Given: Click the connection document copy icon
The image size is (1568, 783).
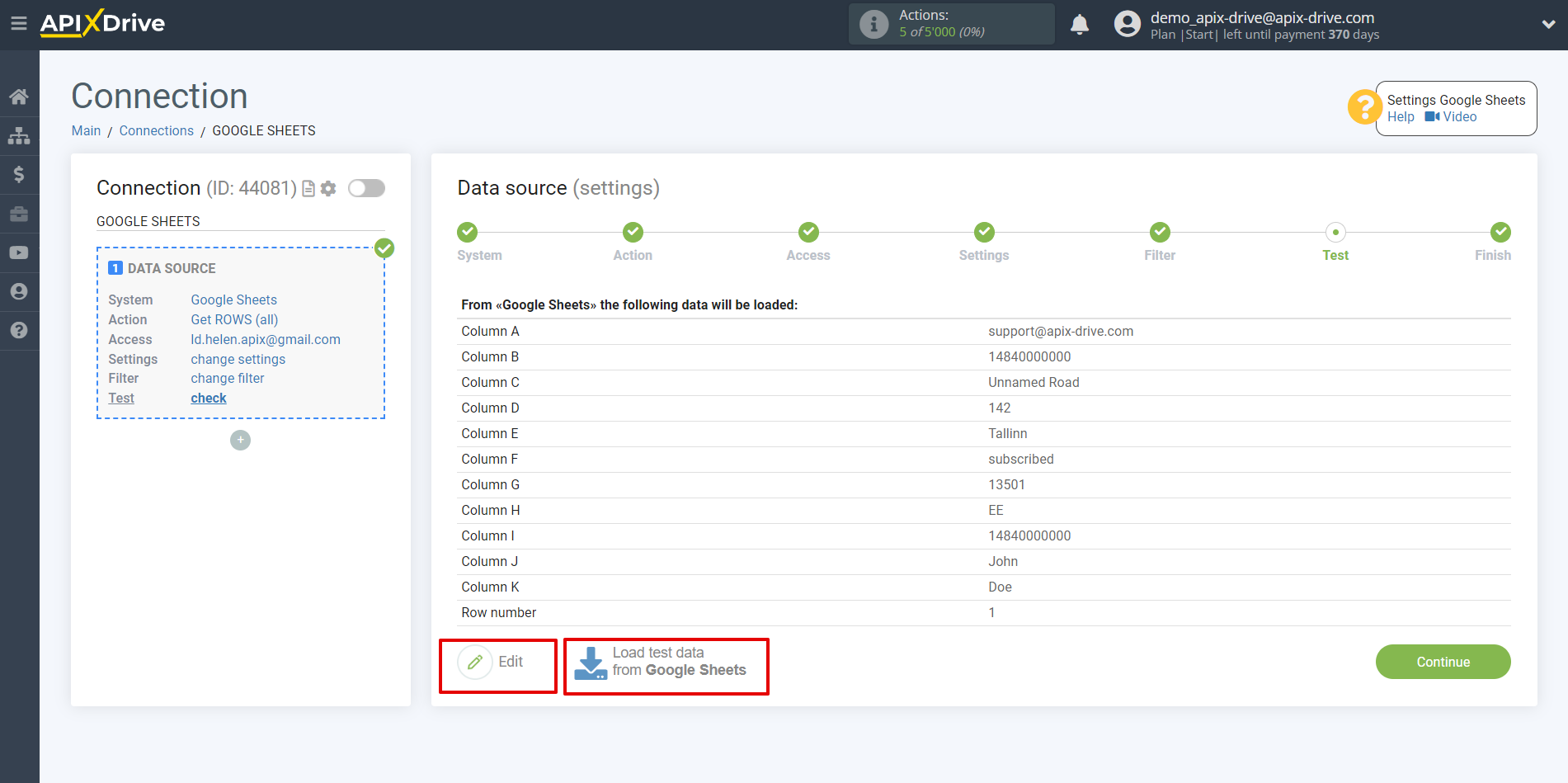Looking at the screenshot, I should 308,189.
